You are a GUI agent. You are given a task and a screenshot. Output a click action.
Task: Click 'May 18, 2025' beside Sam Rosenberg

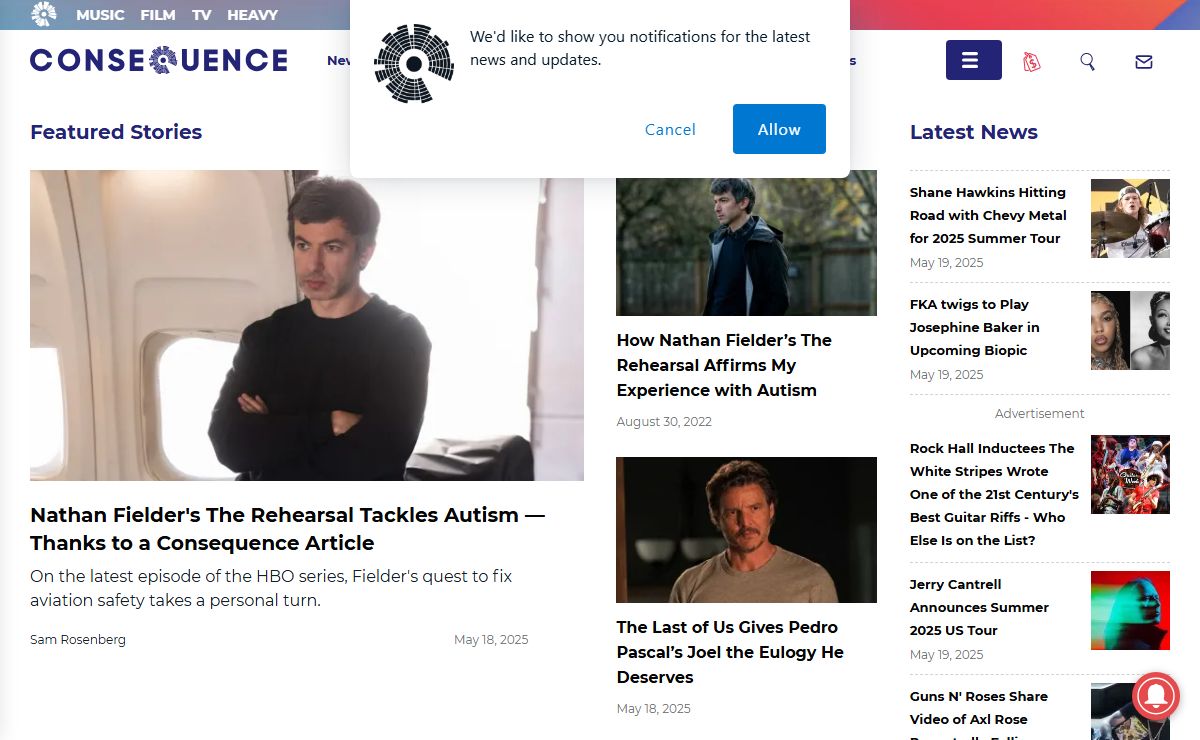pyautogui.click(x=491, y=639)
